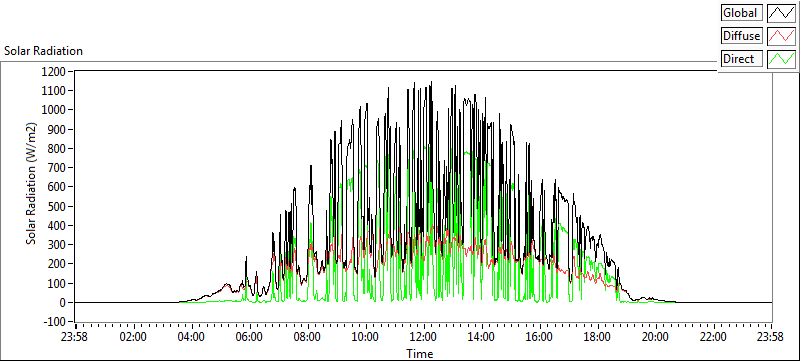Image resolution: width=800 pixels, height=361 pixels.
Task: Select the Diffuse legend label
Action: coord(742,36)
